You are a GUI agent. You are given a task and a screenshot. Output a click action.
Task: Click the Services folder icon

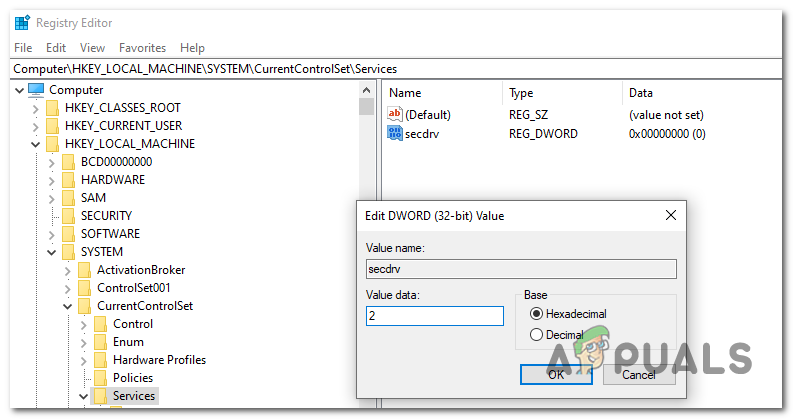pos(101,396)
